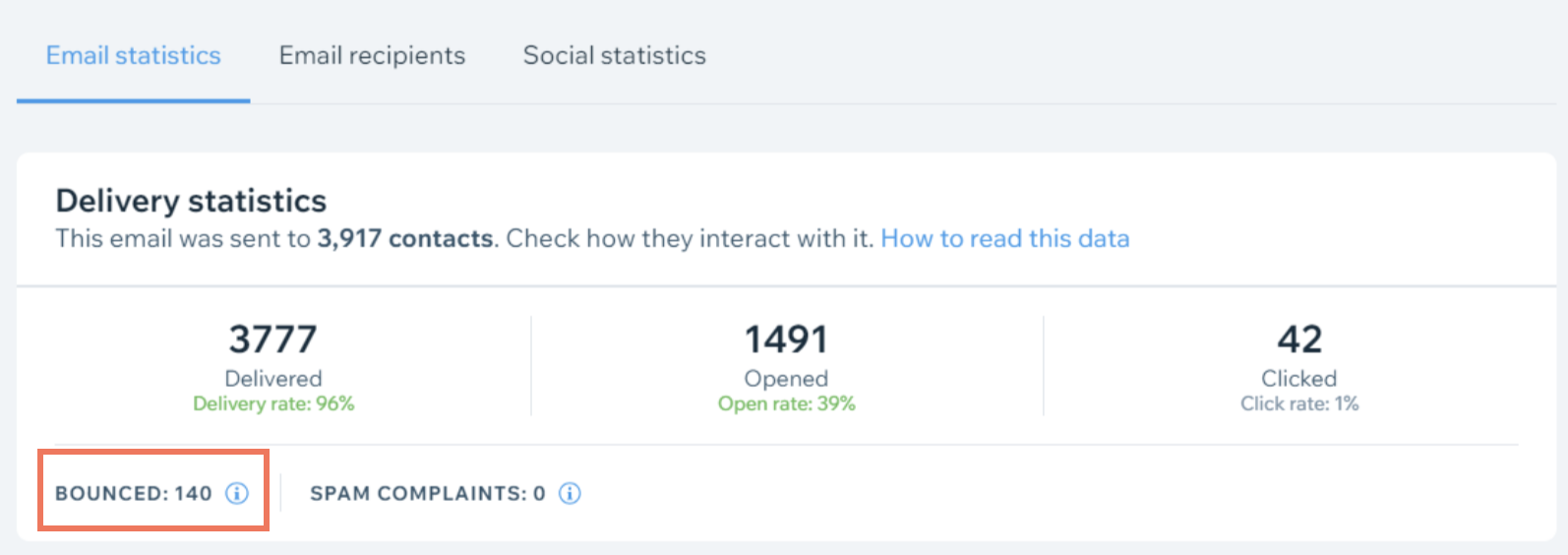Click the info icon next to Bounced
The width and height of the screenshot is (1568, 555).
pos(237,493)
